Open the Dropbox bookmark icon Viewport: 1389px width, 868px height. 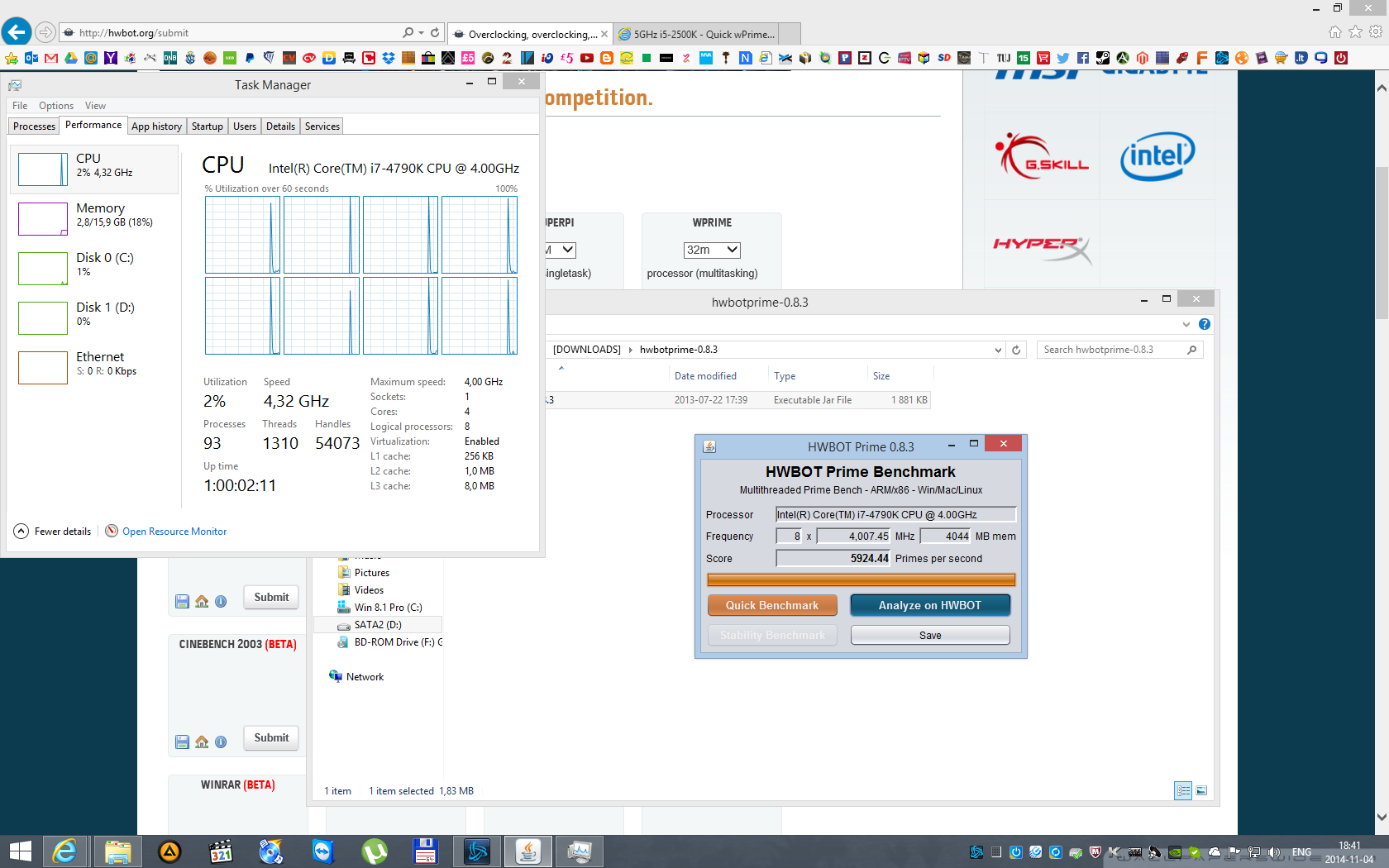(x=389, y=58)
